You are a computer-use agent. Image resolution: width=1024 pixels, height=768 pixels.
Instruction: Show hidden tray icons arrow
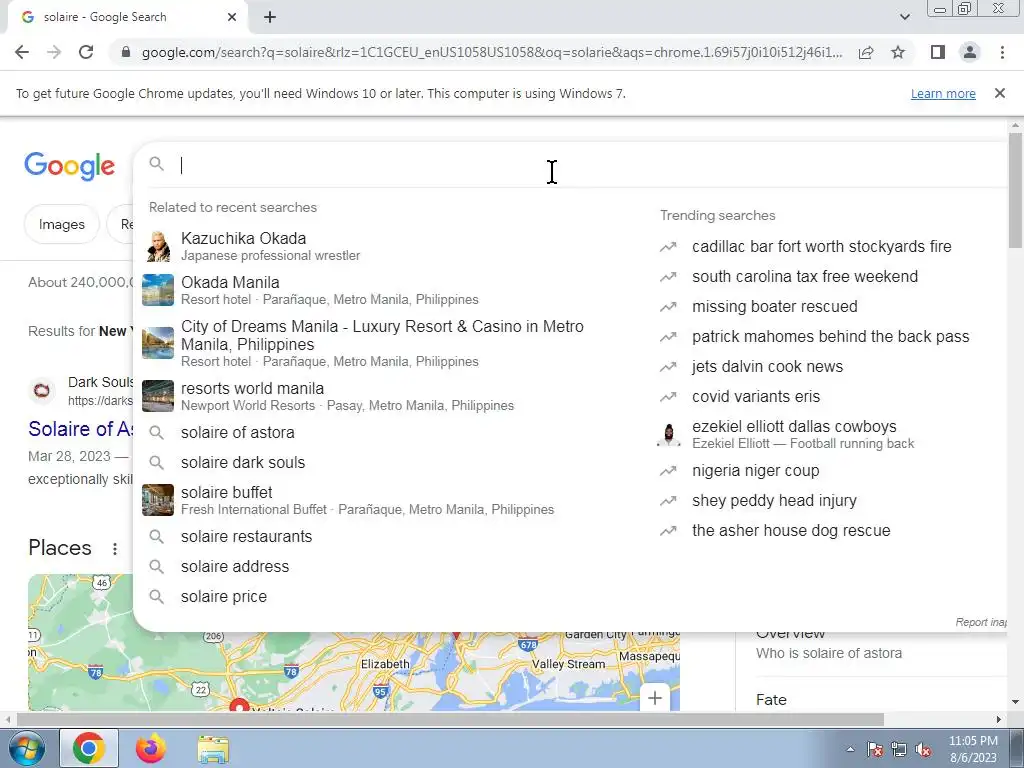(850, 750)
